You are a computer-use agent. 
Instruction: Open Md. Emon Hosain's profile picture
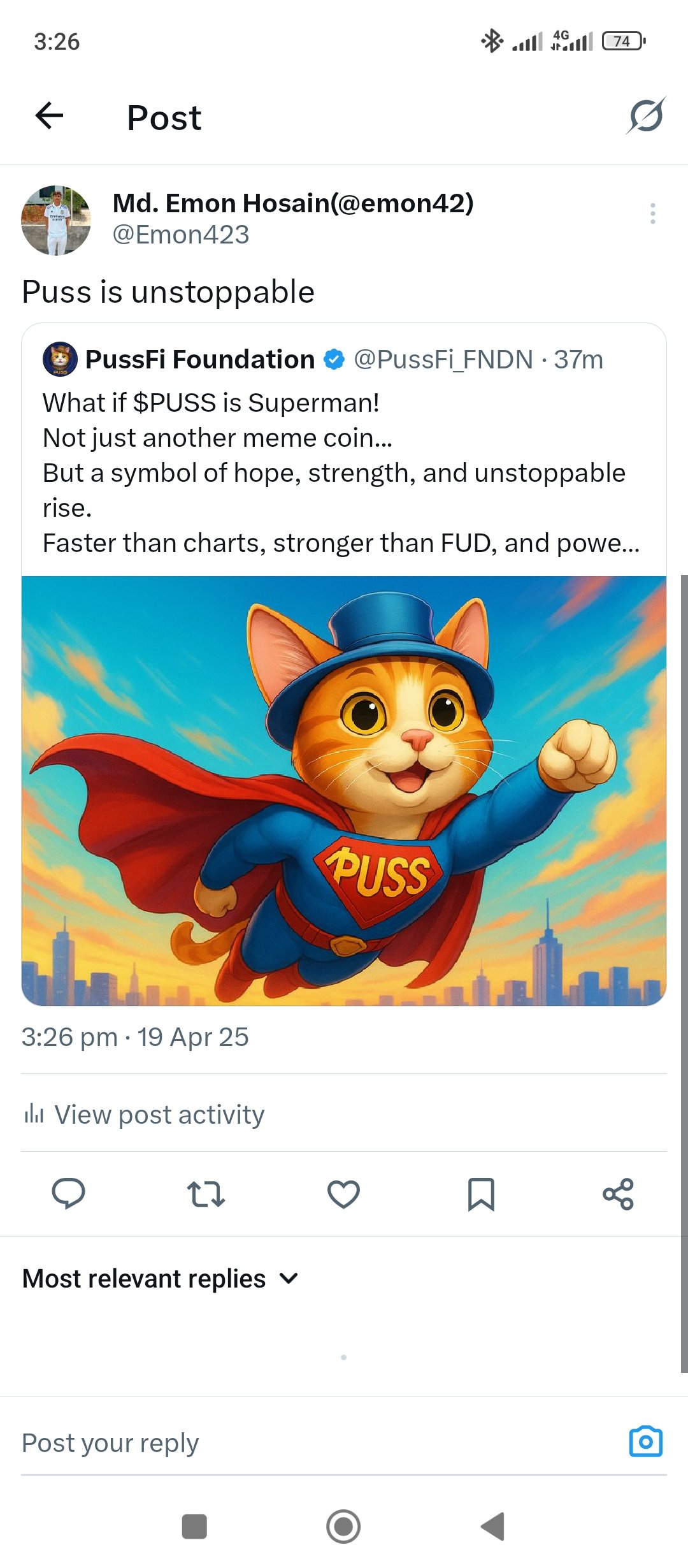click(56, 221)
